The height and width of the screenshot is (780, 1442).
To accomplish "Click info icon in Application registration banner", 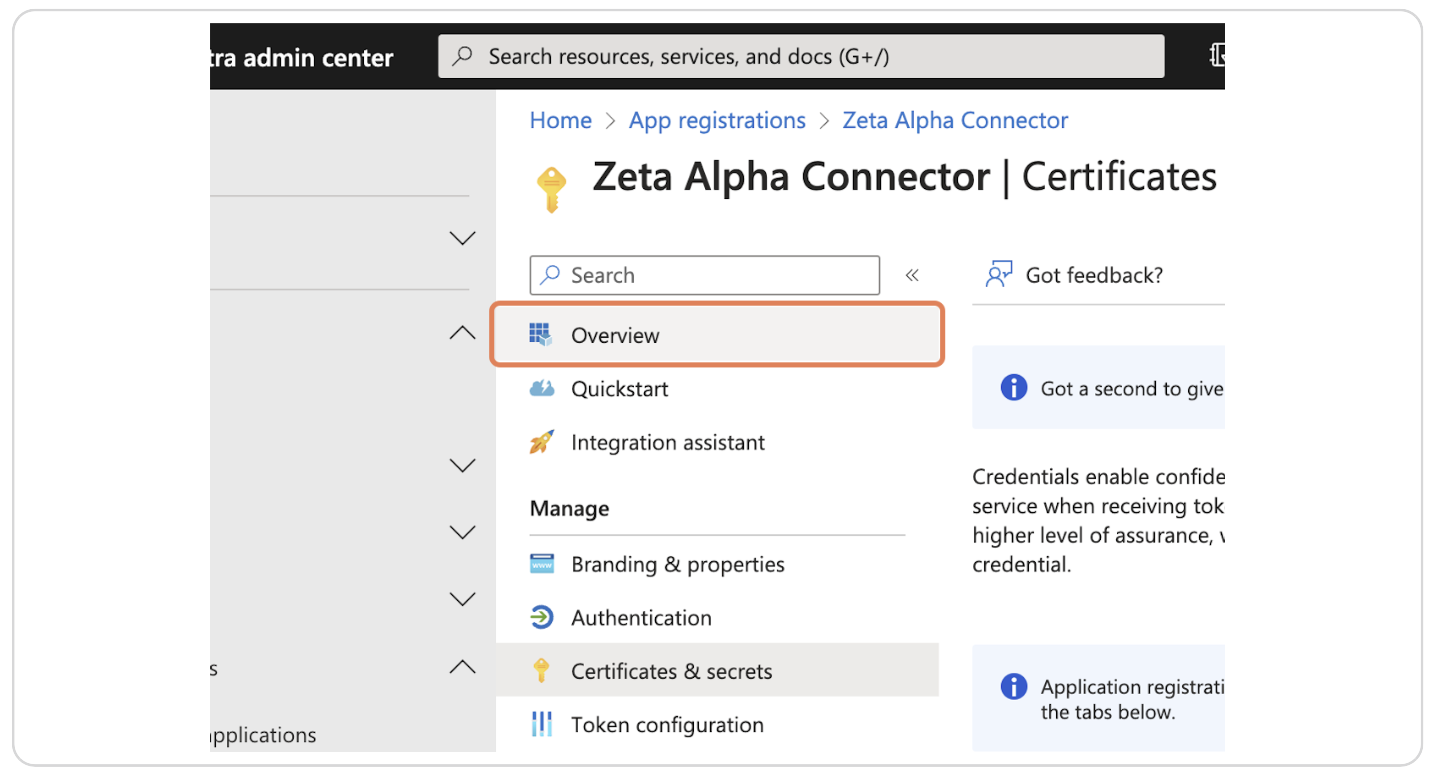I will tap(1014, 687).
